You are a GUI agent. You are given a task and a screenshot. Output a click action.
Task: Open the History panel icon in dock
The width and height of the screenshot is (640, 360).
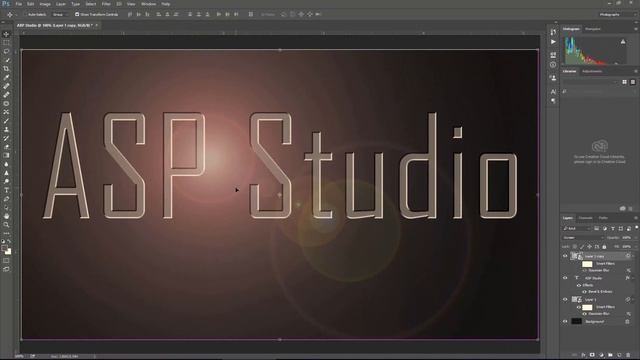(x=553, y=32)
